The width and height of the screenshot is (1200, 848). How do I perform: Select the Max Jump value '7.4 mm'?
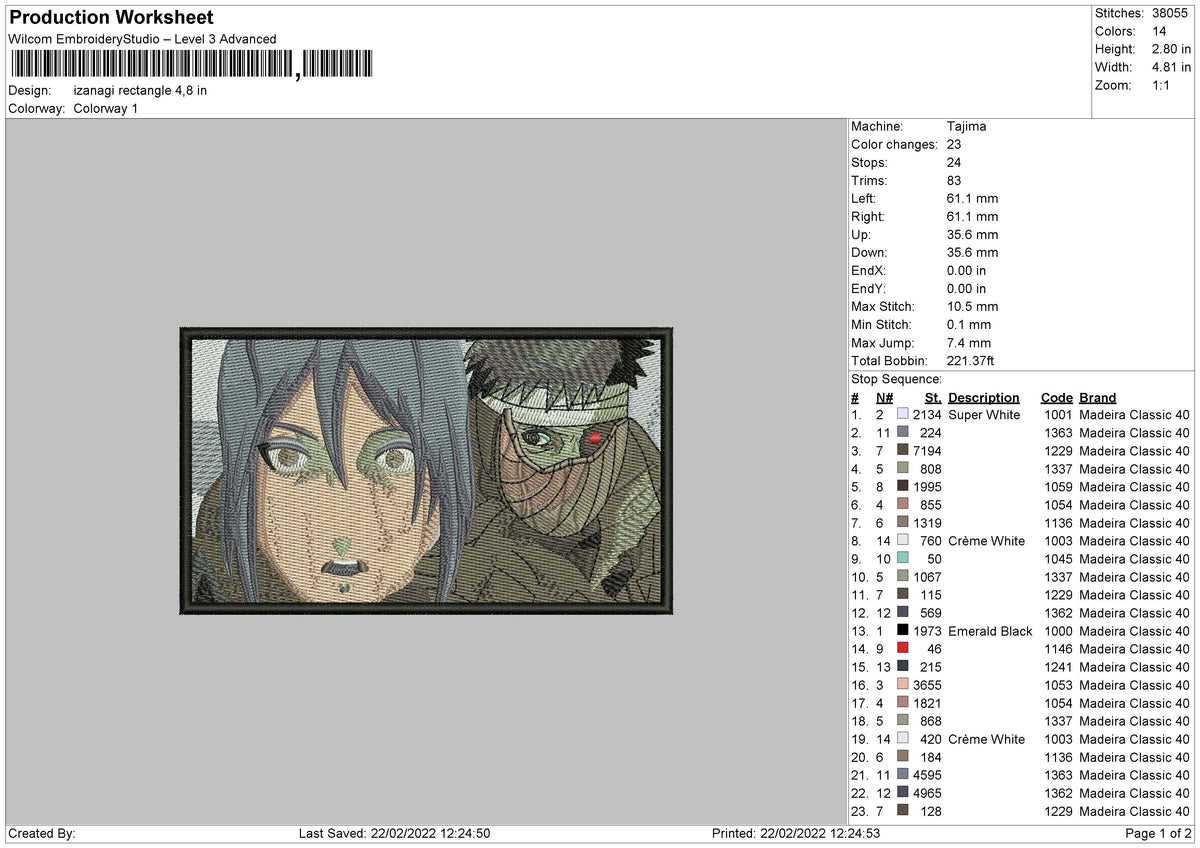pos(970,343)
